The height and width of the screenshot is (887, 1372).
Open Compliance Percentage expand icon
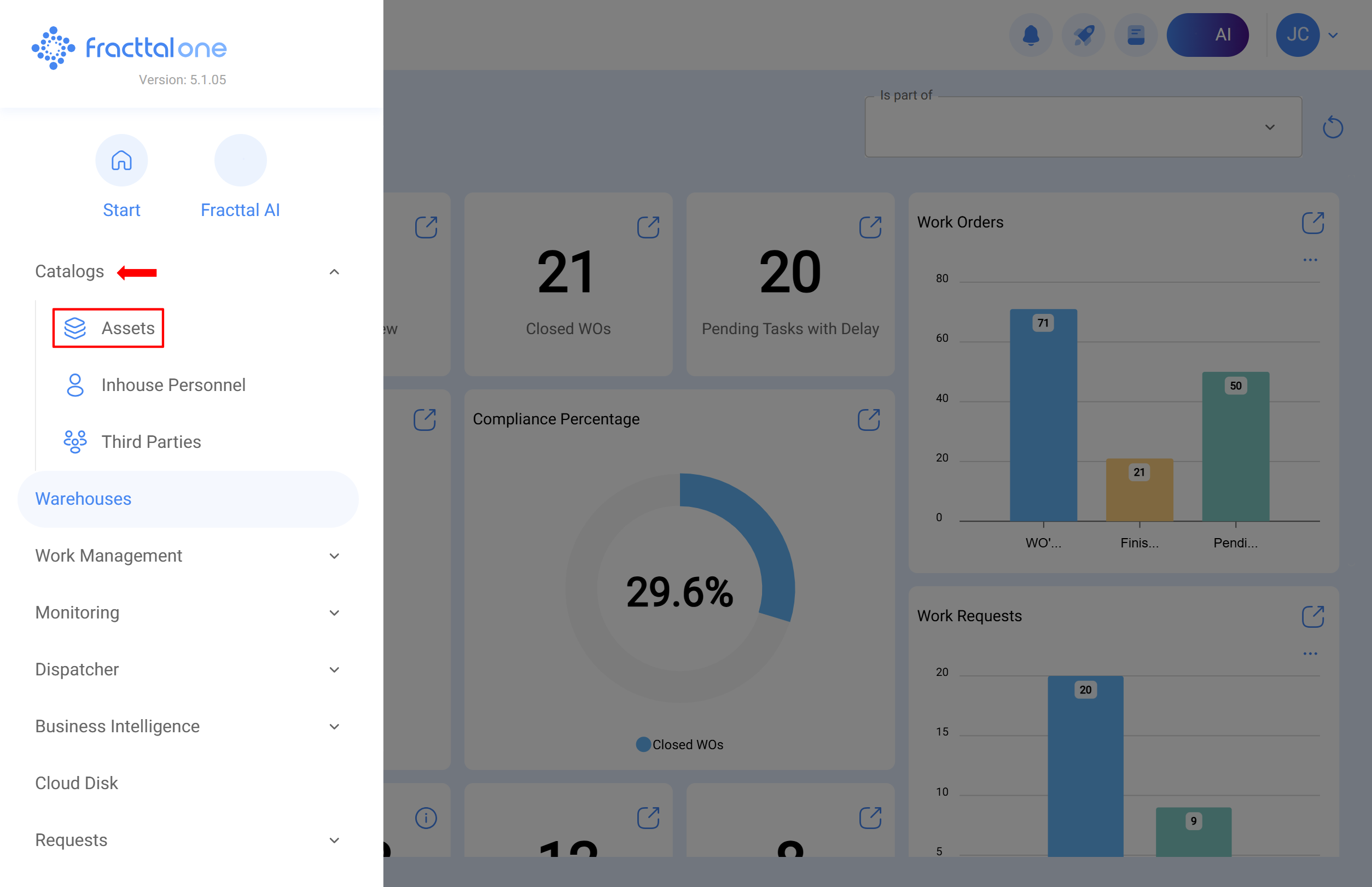pos(868,420)
